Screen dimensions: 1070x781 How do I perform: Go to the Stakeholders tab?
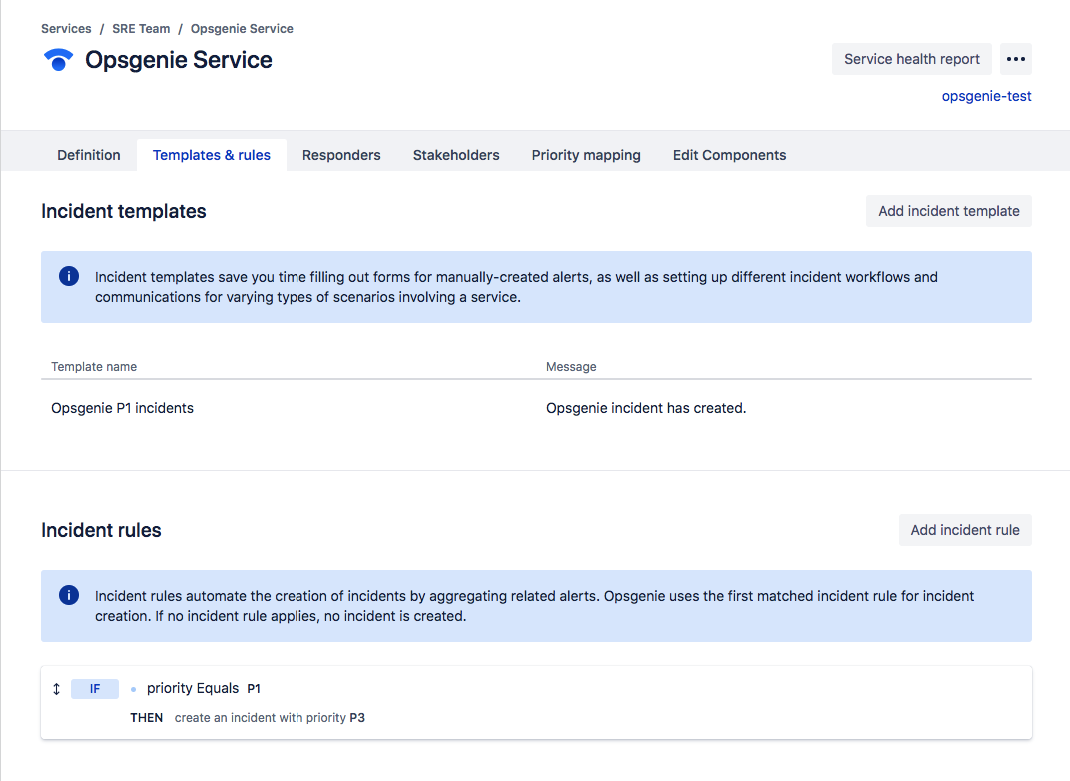456,155
